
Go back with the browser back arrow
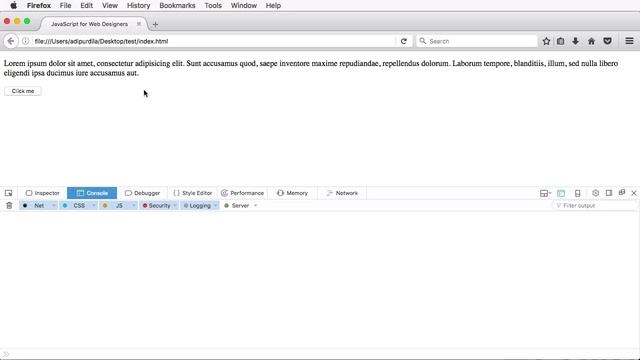[x=11, y=41]
